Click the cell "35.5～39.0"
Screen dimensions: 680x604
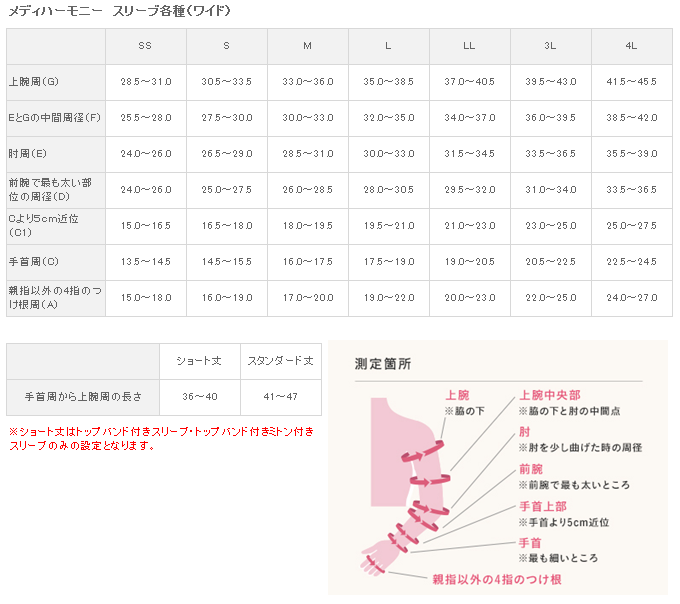(x=632, y=153)
